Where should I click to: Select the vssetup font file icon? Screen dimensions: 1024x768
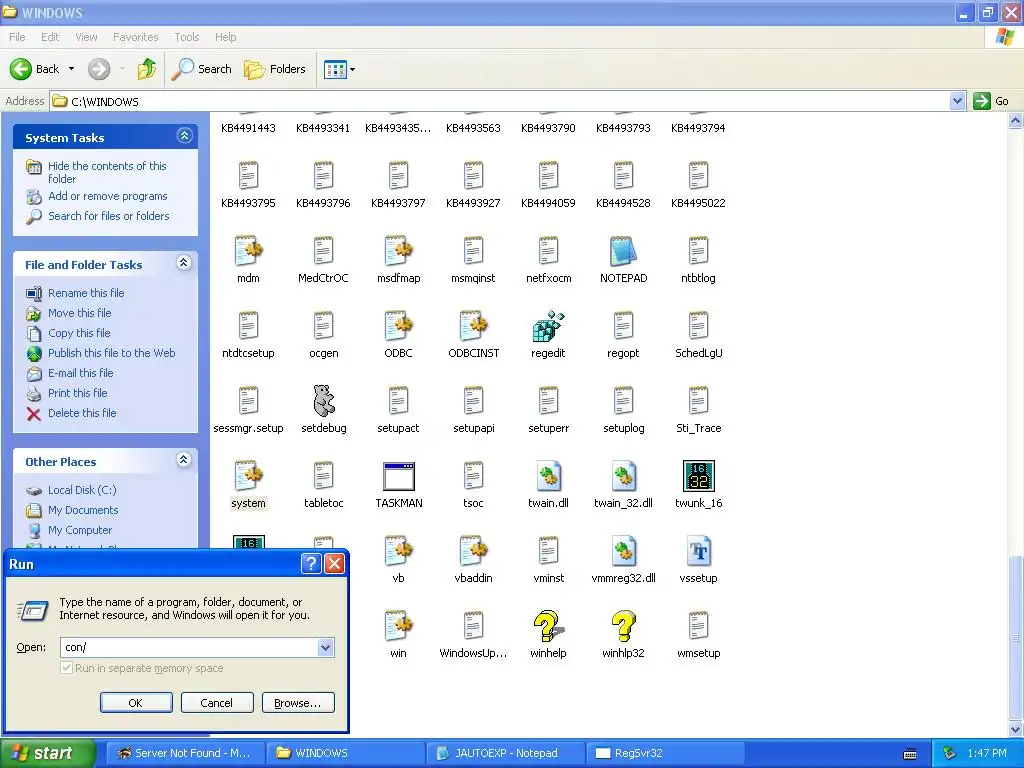click(x=698, y=551)
